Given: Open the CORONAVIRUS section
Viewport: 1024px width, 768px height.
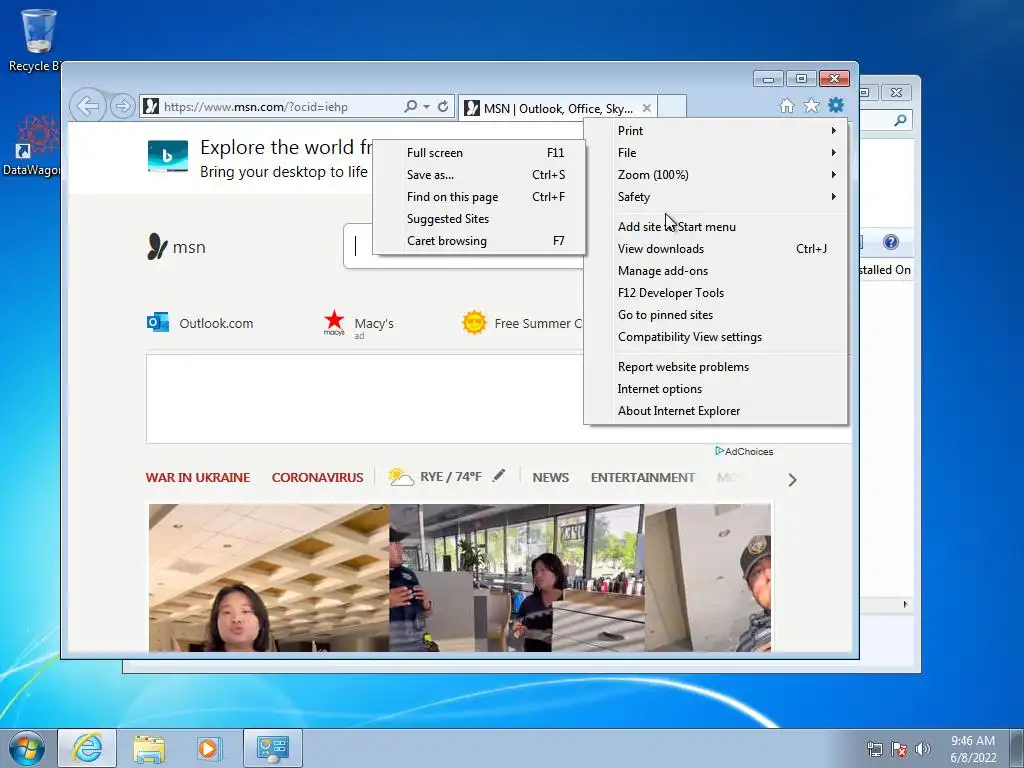Looking at the screenshot, I should pos(317,477).
